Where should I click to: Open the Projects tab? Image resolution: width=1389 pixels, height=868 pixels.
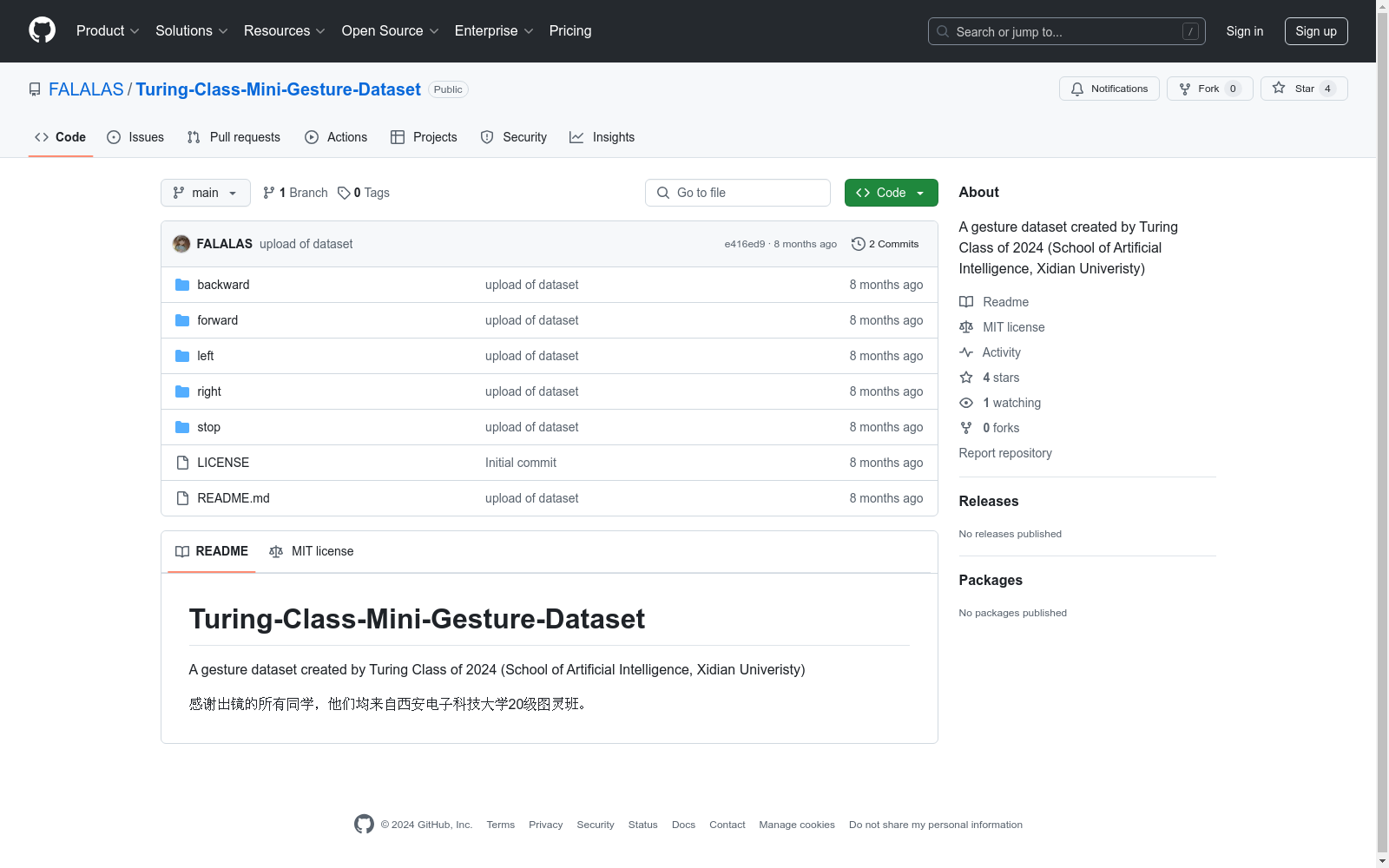pyautogui.click(x=424, y=137)
